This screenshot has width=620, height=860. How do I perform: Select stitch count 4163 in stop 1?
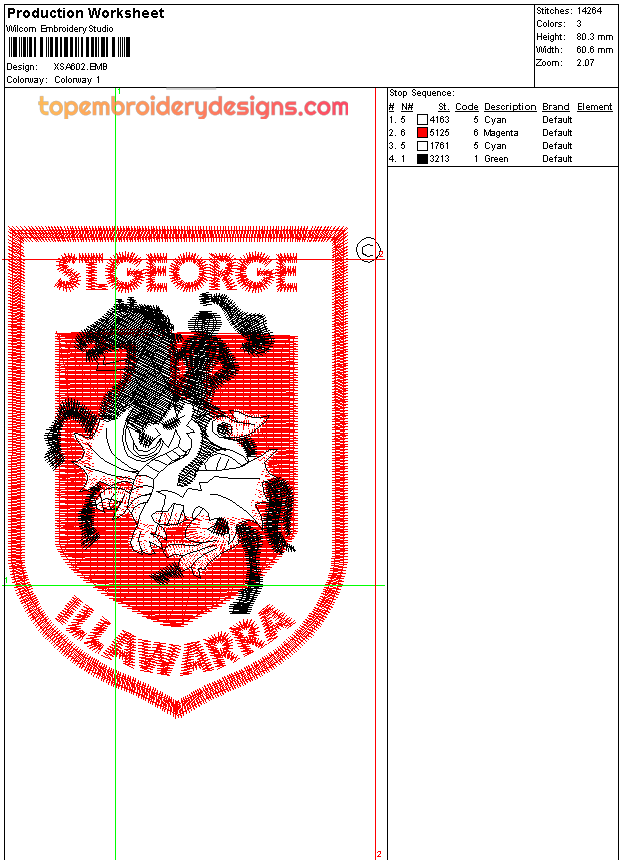coord(439,120)
